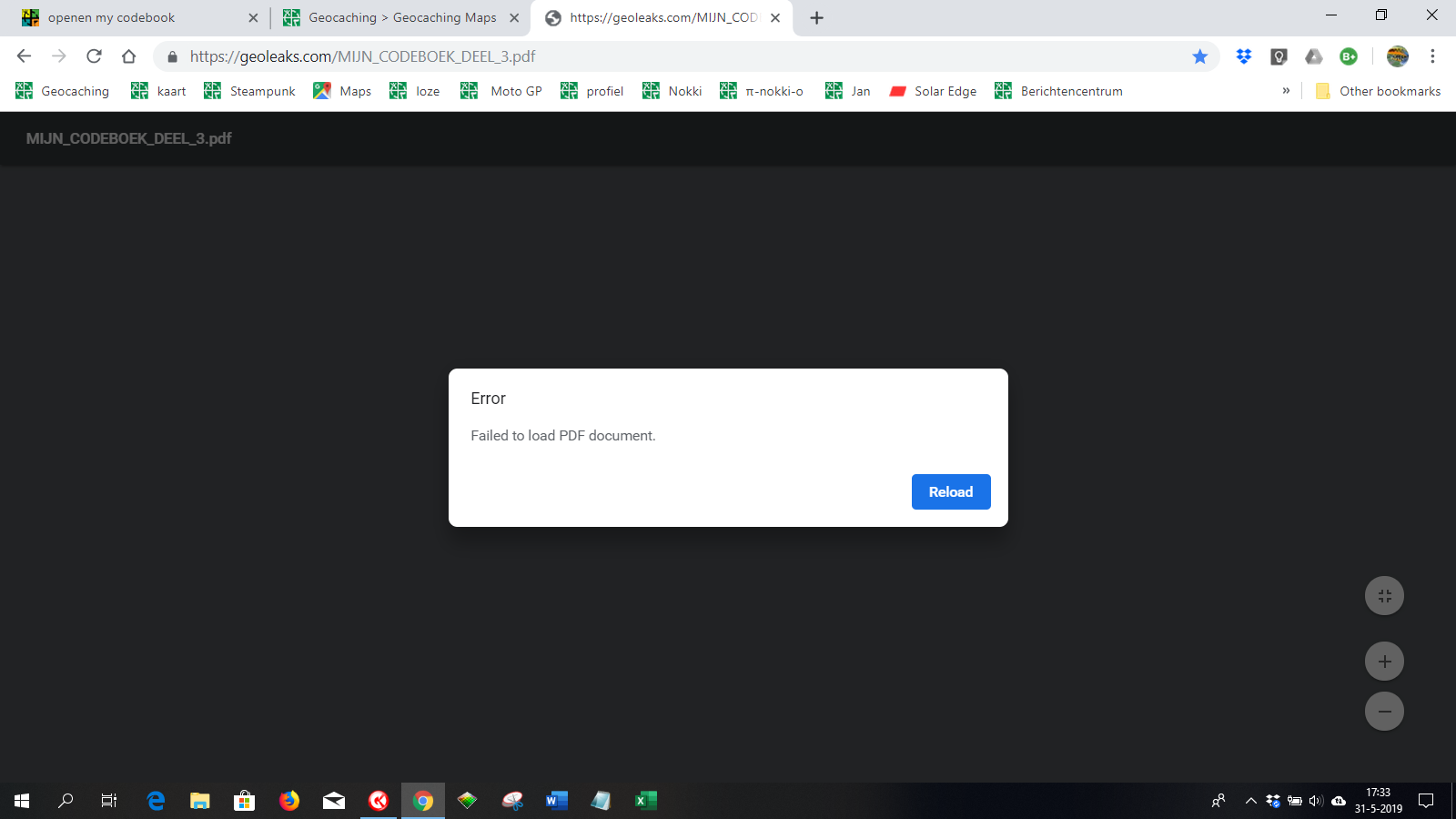Launch Microsoft Edge from taskbar
1456x819 pixels.
pyautogui.click(x=156, y=801)
